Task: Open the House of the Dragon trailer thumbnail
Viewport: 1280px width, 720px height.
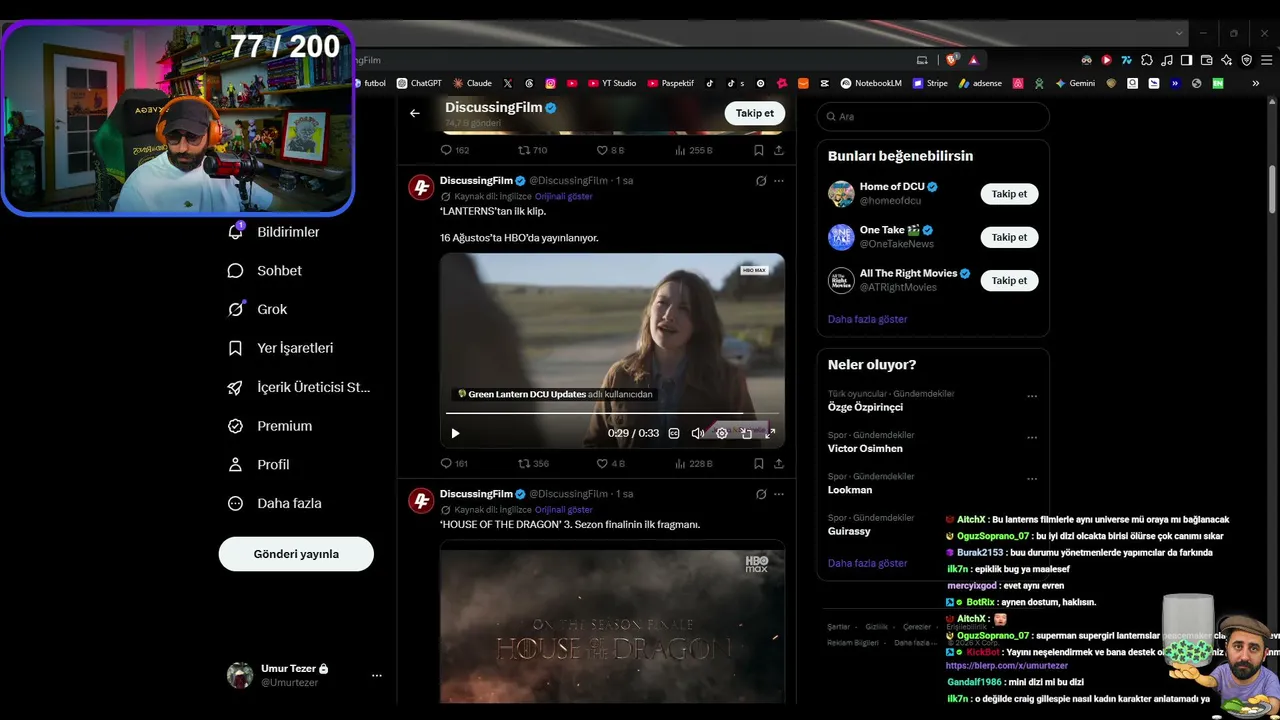Action: pos(612,621)
